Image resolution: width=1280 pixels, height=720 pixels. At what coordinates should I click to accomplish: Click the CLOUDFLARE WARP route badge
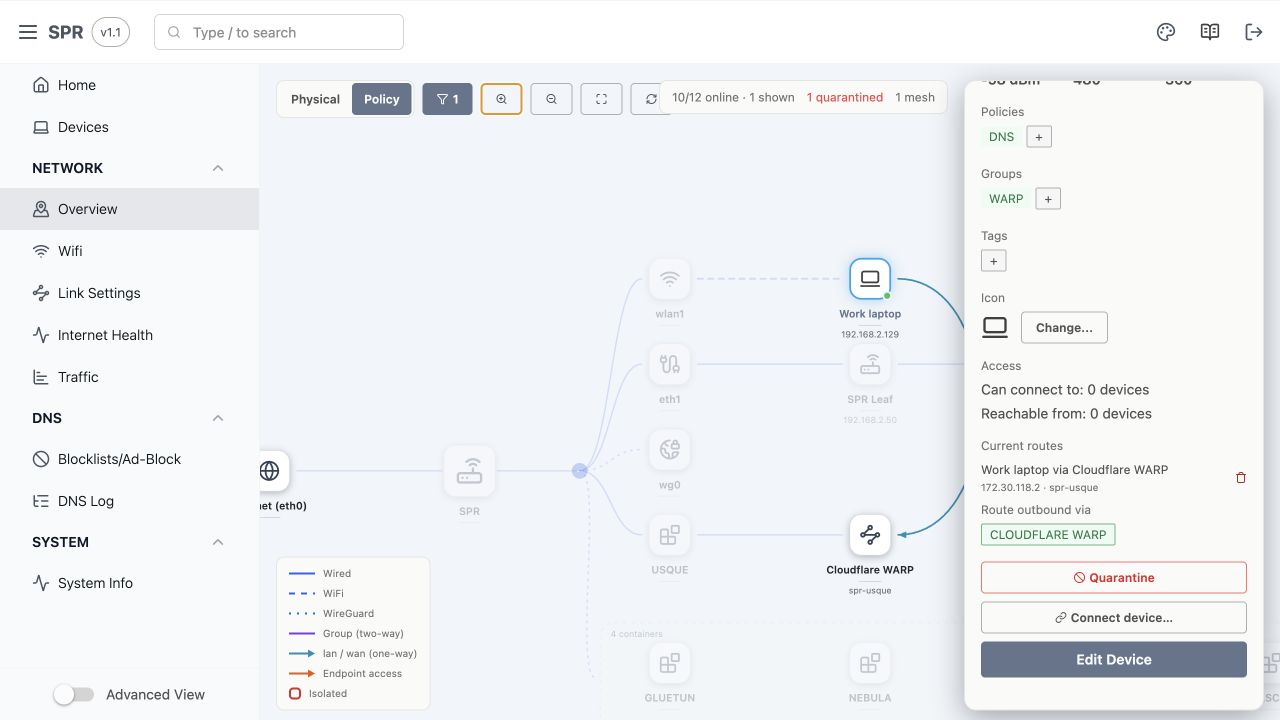[x=1048, y=535]
